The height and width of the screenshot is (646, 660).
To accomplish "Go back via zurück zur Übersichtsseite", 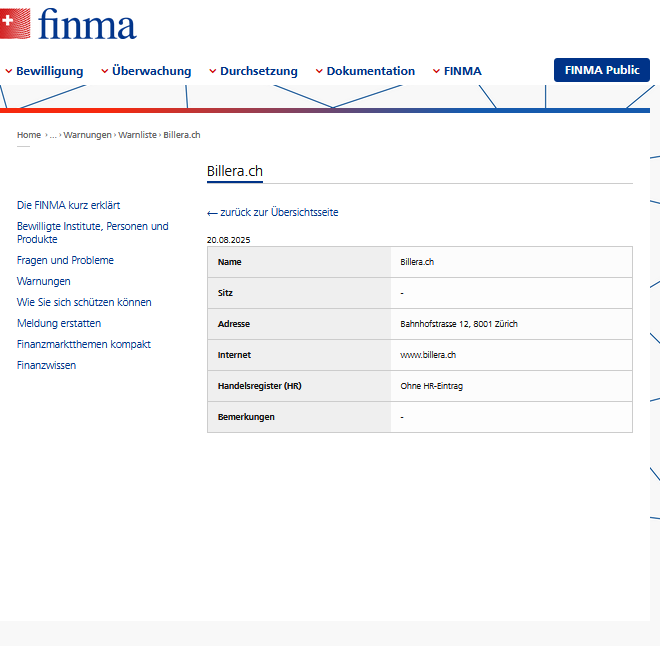I will [x=272, y=212].
